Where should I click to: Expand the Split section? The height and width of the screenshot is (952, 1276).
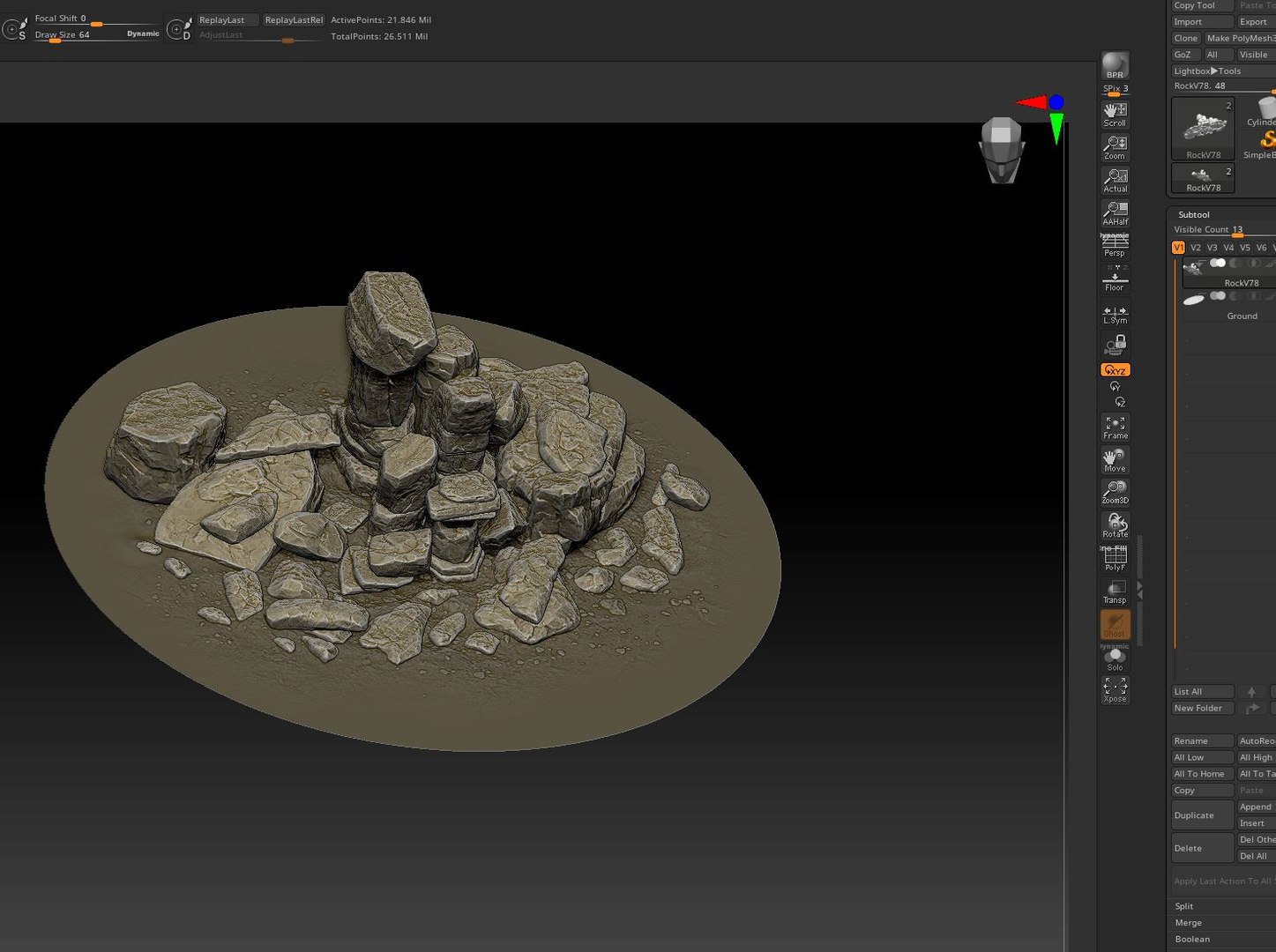click(1184, 906)
